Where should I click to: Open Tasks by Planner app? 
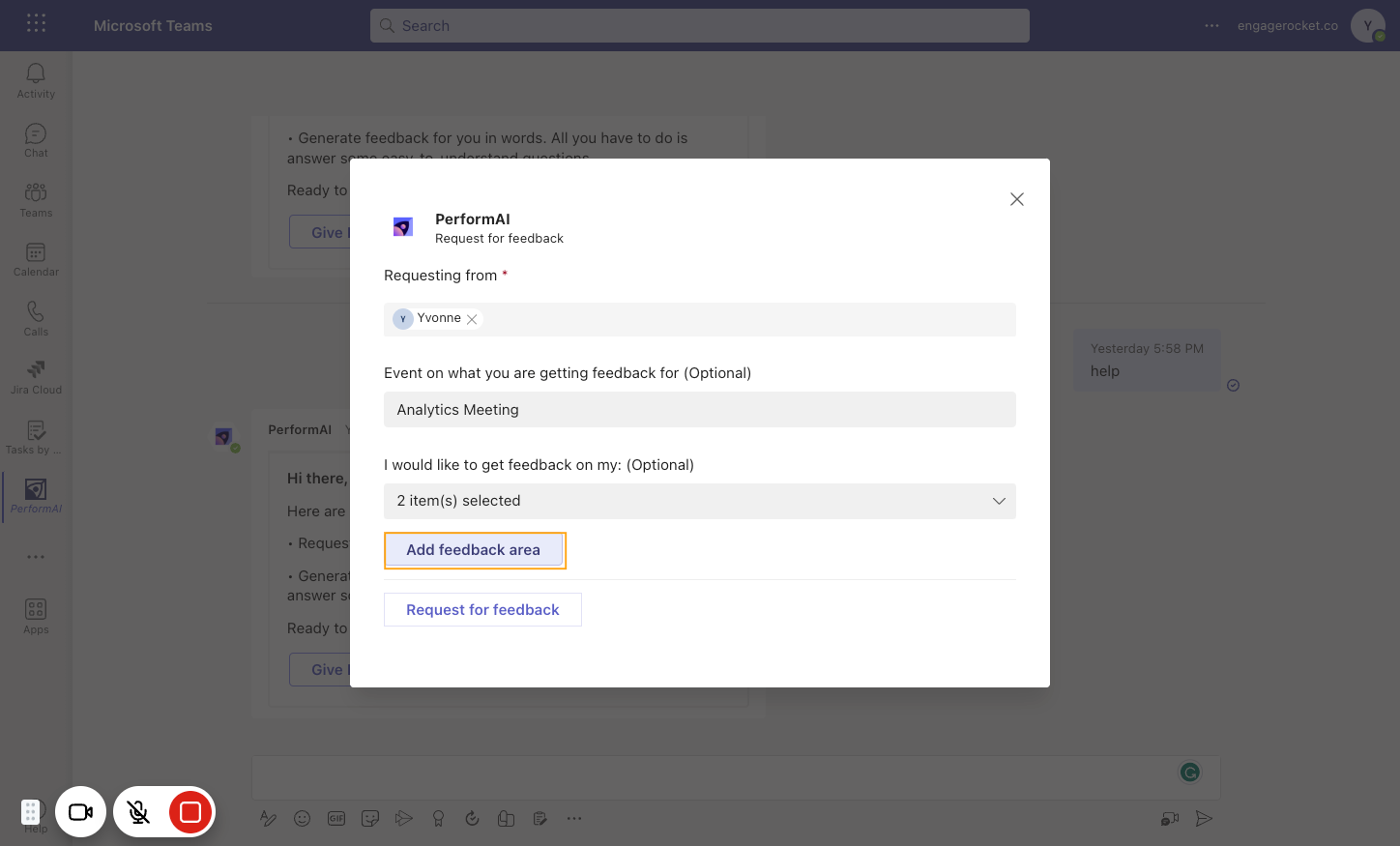[36, 437]
